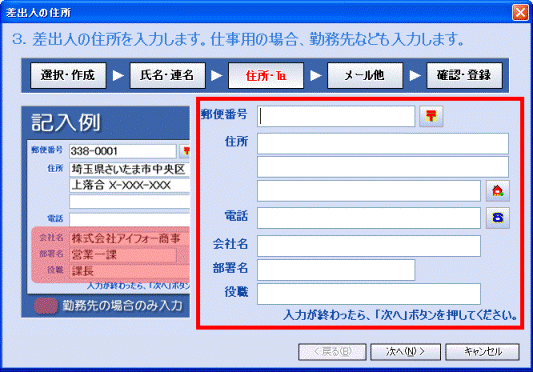This screenshot has height=372, width=533.
Task: Click example text 上落合 X-XXX-XXX
Action: pos(121,185)
